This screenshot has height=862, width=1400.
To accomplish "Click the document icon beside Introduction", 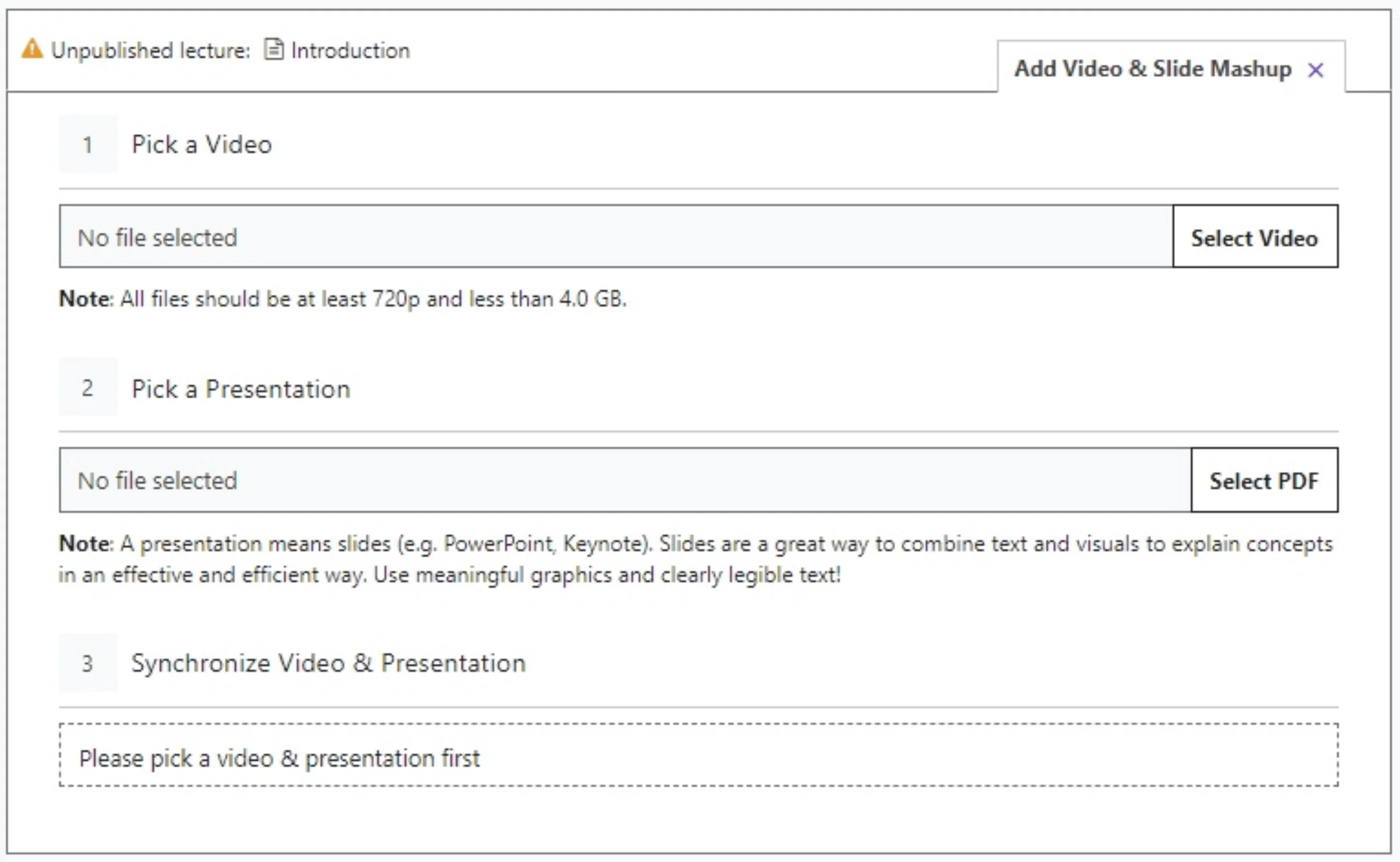I will (x=273, y=49).
